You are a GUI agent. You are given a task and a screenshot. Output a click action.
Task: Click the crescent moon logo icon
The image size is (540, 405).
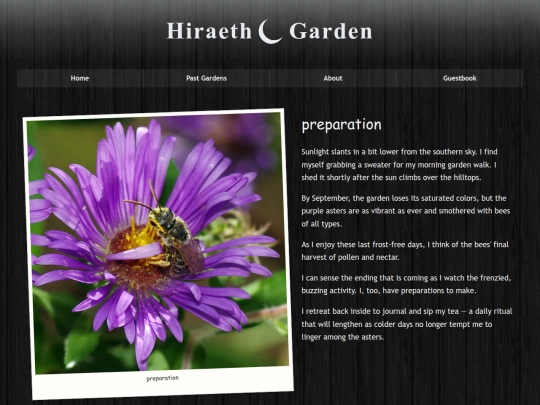(x=270, y=32)
